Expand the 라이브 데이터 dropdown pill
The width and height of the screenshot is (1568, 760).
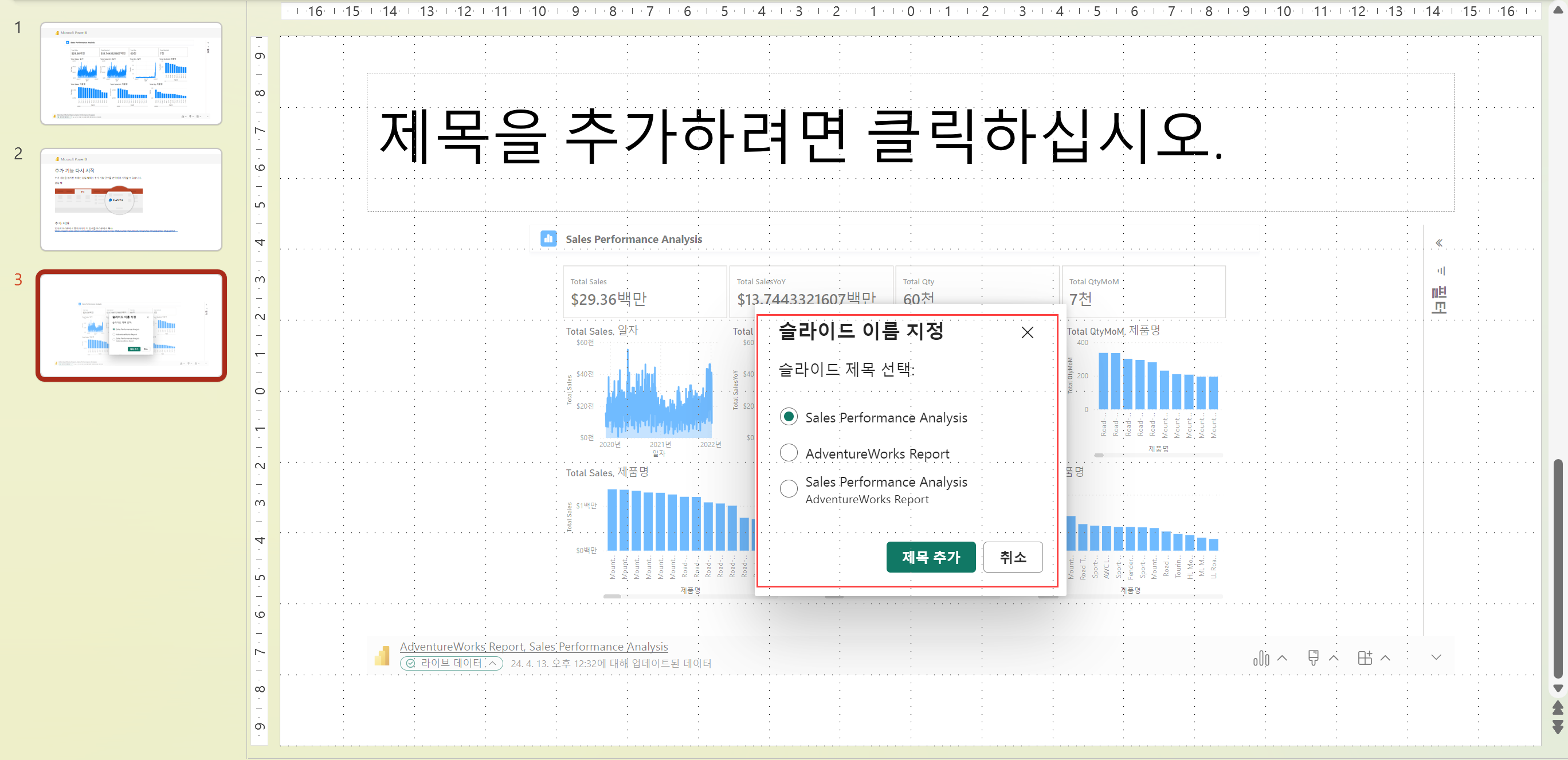(451, 663)
